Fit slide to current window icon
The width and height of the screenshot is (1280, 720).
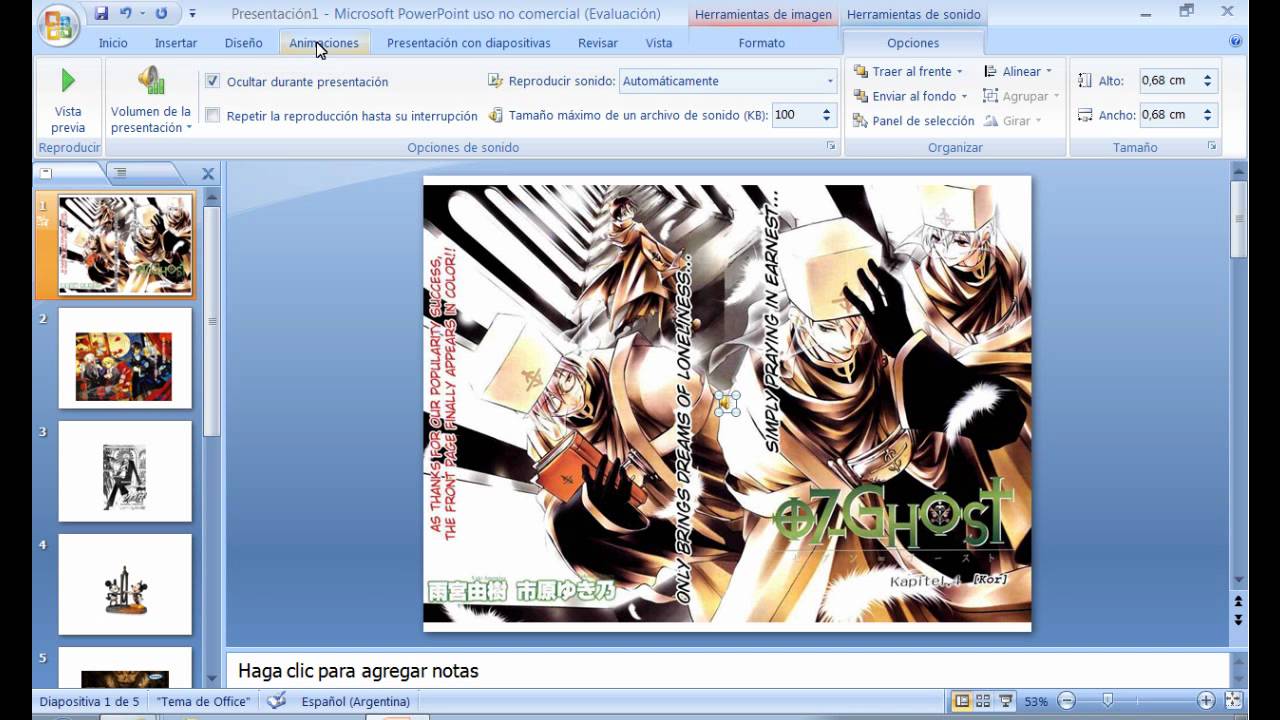tap(1234, 701)
